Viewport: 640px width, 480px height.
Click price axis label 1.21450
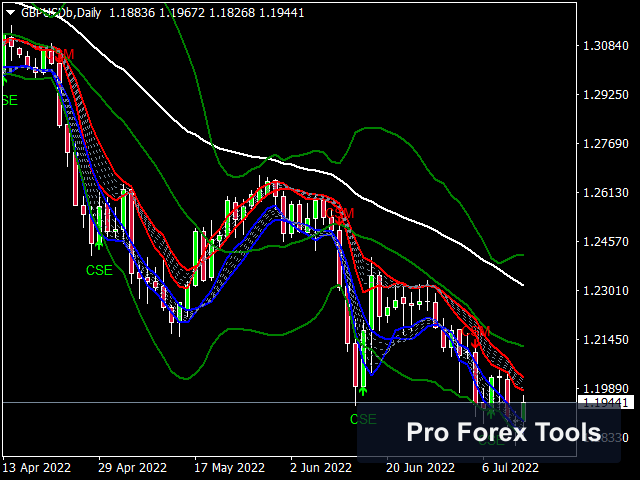[606, 340]
